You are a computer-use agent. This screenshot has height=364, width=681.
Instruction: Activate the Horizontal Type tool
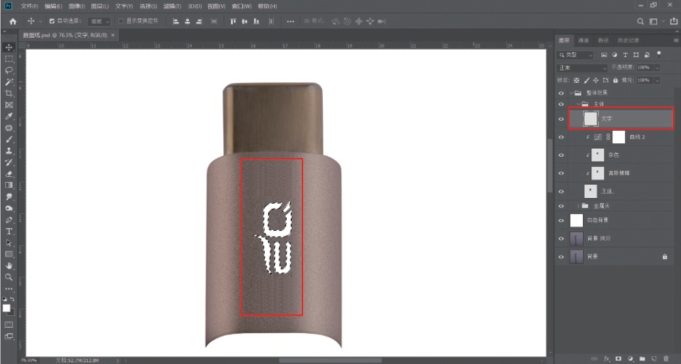[9, 231]
